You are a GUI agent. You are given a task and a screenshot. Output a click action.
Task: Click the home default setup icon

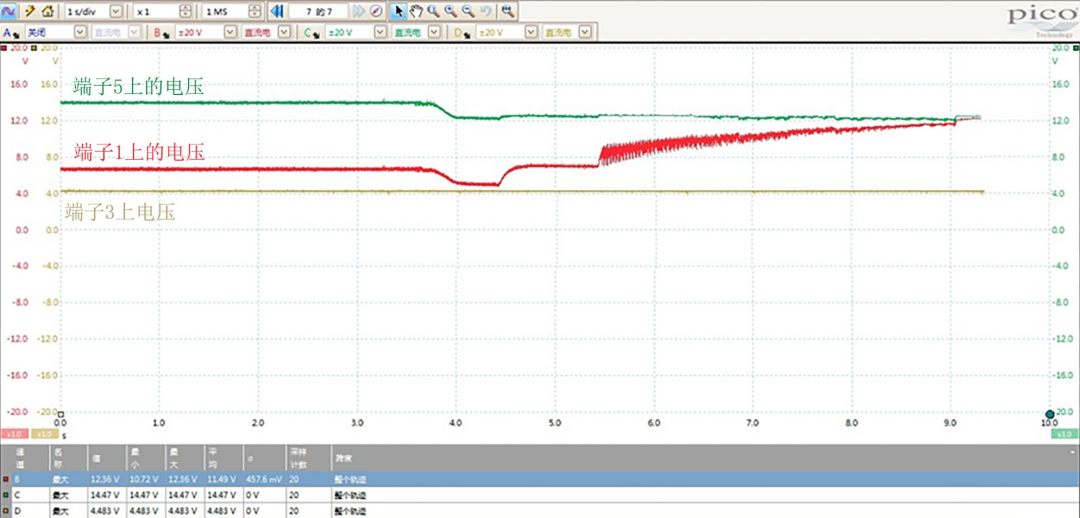(48, 11)
